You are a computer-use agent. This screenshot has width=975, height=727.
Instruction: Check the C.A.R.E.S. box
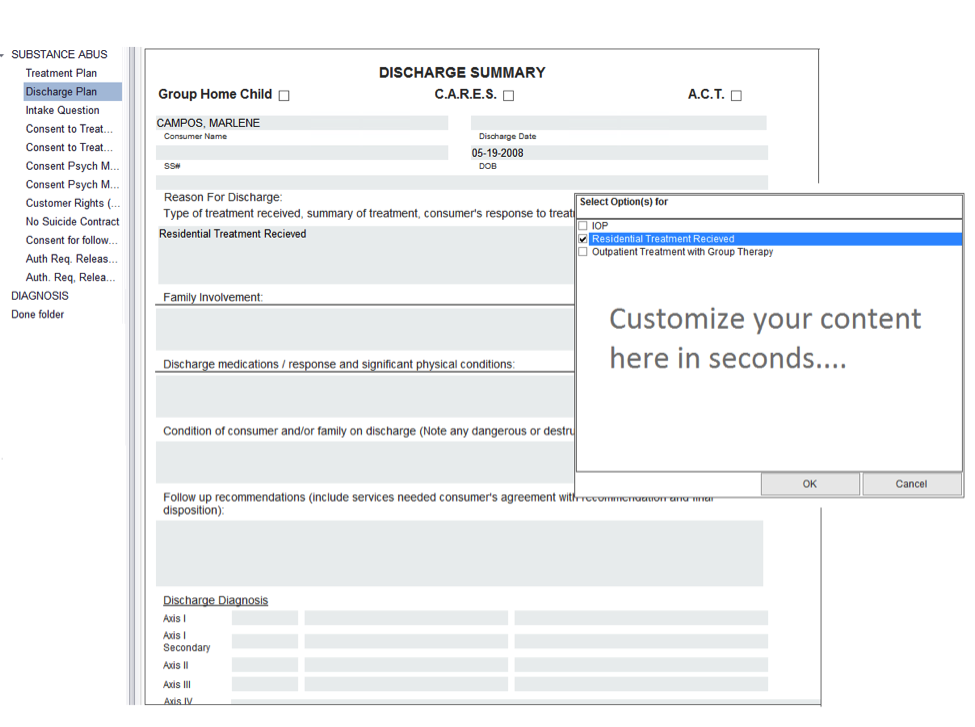[x=509, y=96]
